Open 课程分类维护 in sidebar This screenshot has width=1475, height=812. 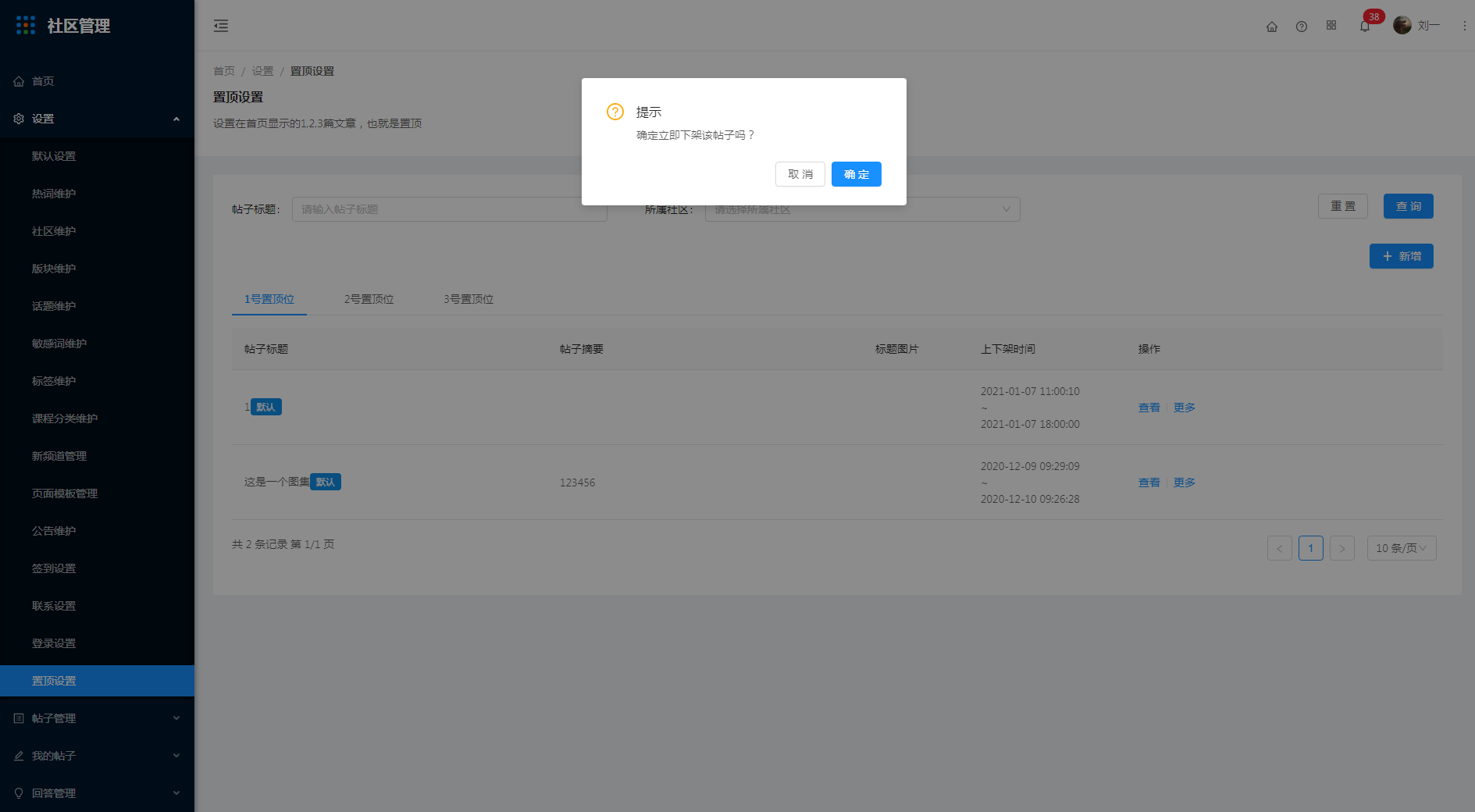pyautogui.click(x=97, y=418)
